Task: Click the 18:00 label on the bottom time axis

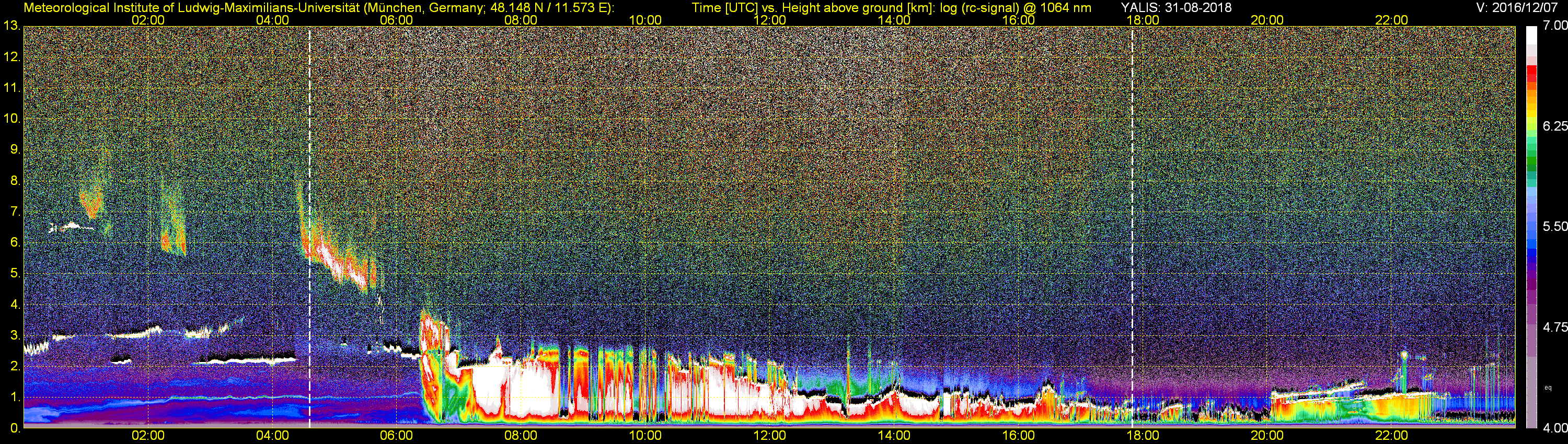Action: [1143, 436]
